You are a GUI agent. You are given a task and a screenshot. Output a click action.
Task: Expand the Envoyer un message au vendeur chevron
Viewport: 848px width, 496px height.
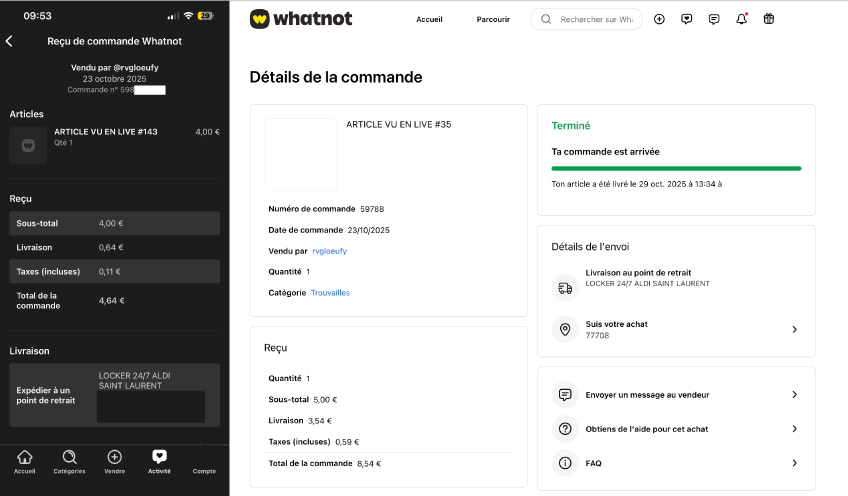794,395
